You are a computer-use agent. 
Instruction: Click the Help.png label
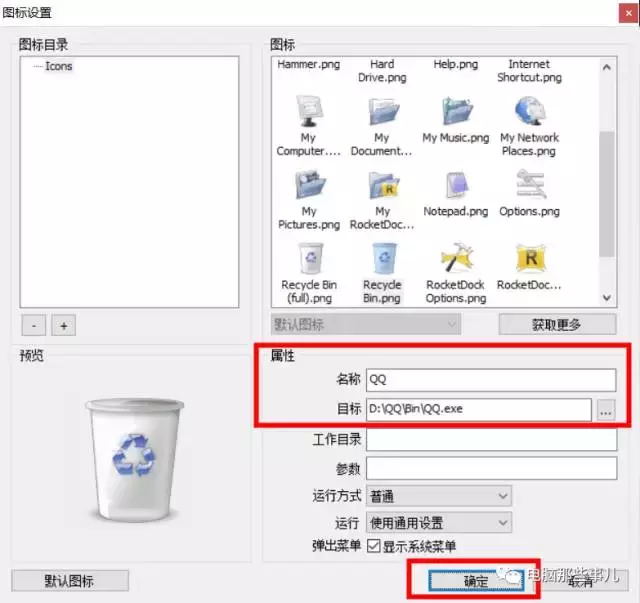456,65
